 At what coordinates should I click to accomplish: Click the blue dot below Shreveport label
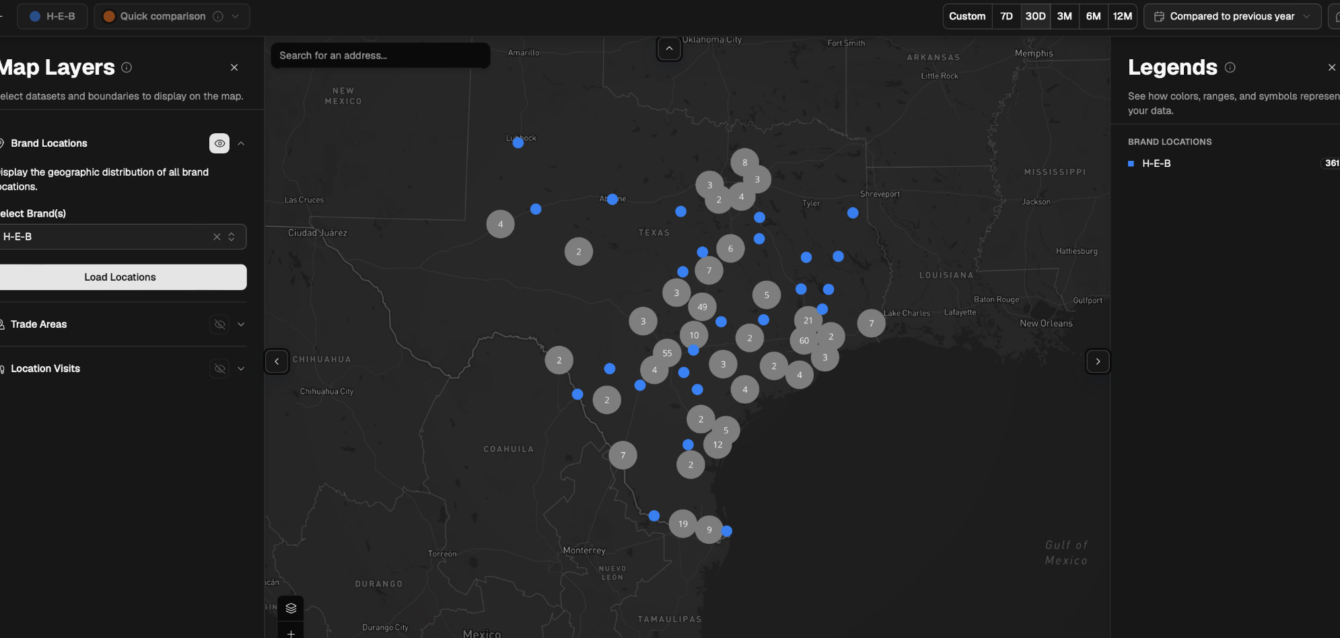tap(853, 213)
